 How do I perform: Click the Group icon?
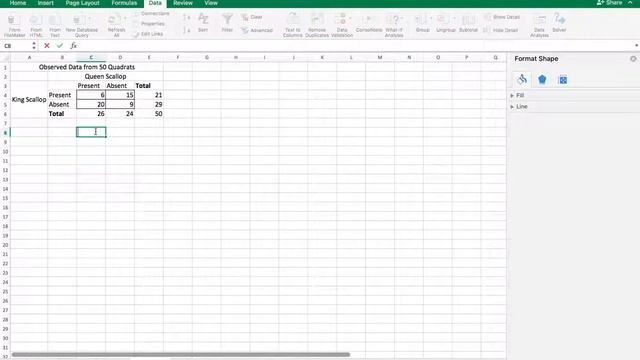[x=422, y=23]
